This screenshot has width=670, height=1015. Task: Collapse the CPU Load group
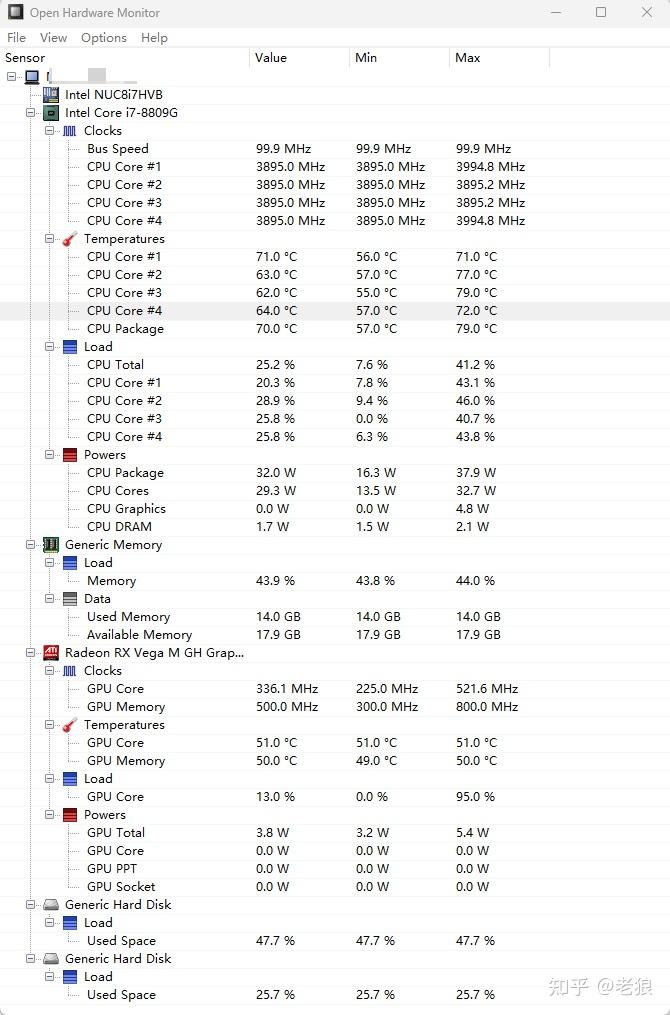click(50, 347)
